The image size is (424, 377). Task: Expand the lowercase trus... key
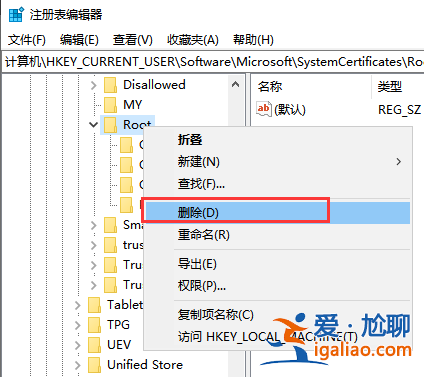point(94,245)
